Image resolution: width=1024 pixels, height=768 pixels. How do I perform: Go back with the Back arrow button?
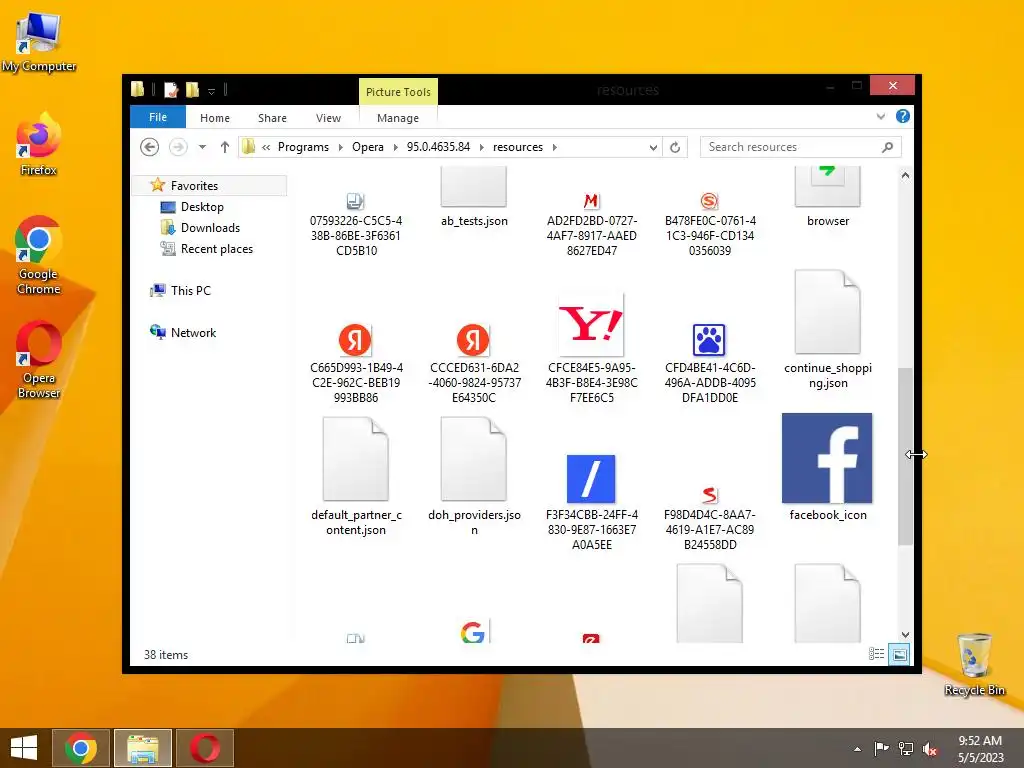[150, 147]
